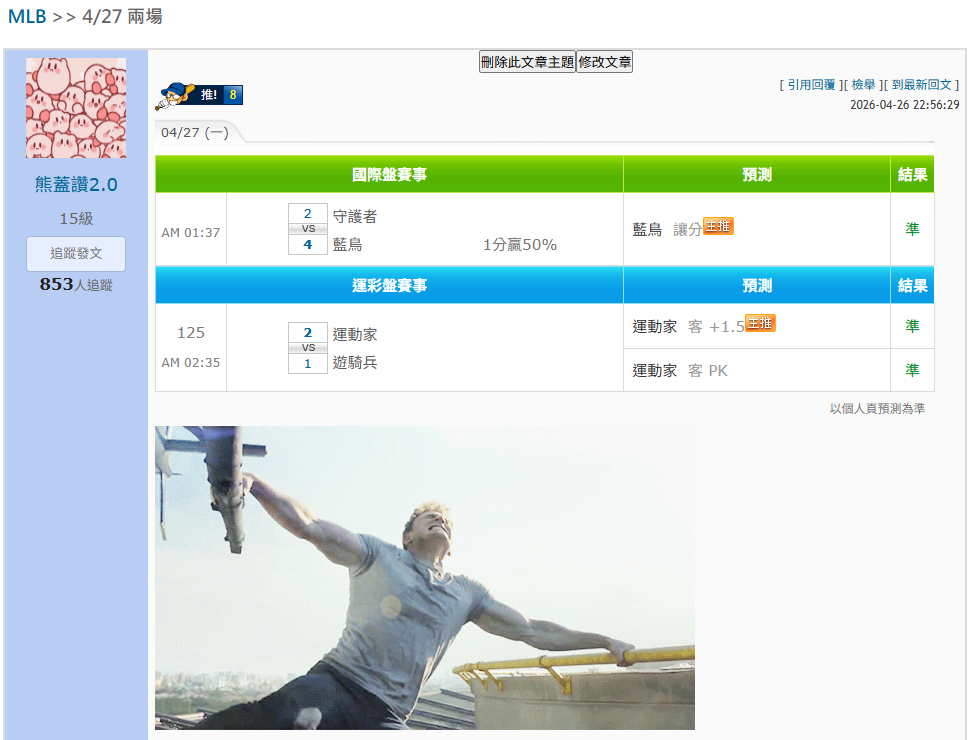The height and width of the screenshot is (740, 973).
Task: Click the 國際盤賽事 table header
Action: pyautogui.click(x=389, y=174)
